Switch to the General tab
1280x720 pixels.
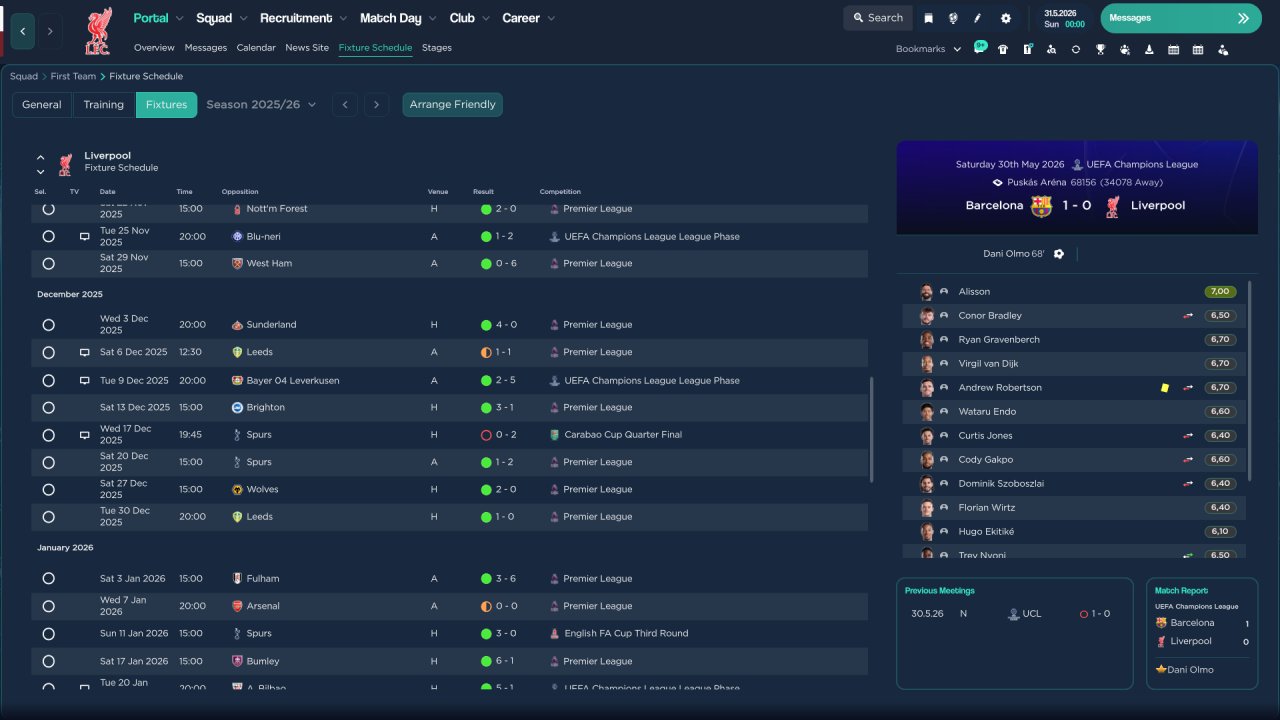(x=42, y=105)
